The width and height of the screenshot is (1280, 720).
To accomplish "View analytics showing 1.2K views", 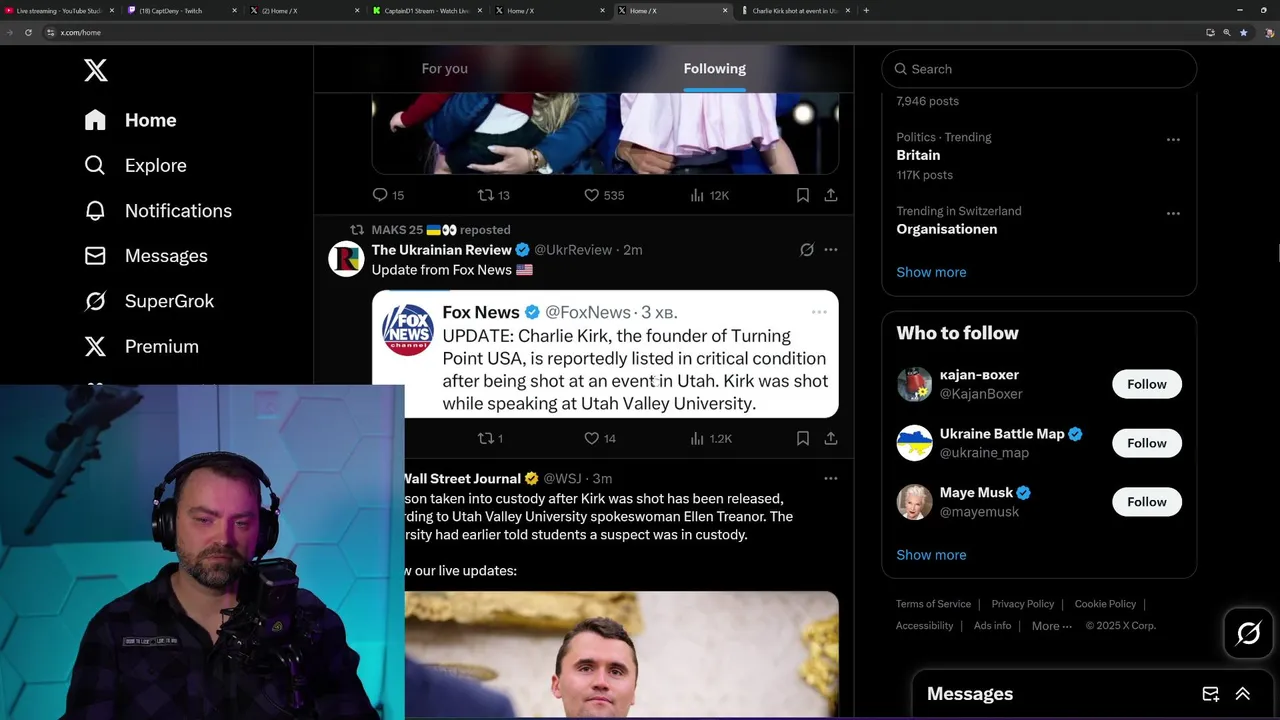I will [x=712, y=438].
